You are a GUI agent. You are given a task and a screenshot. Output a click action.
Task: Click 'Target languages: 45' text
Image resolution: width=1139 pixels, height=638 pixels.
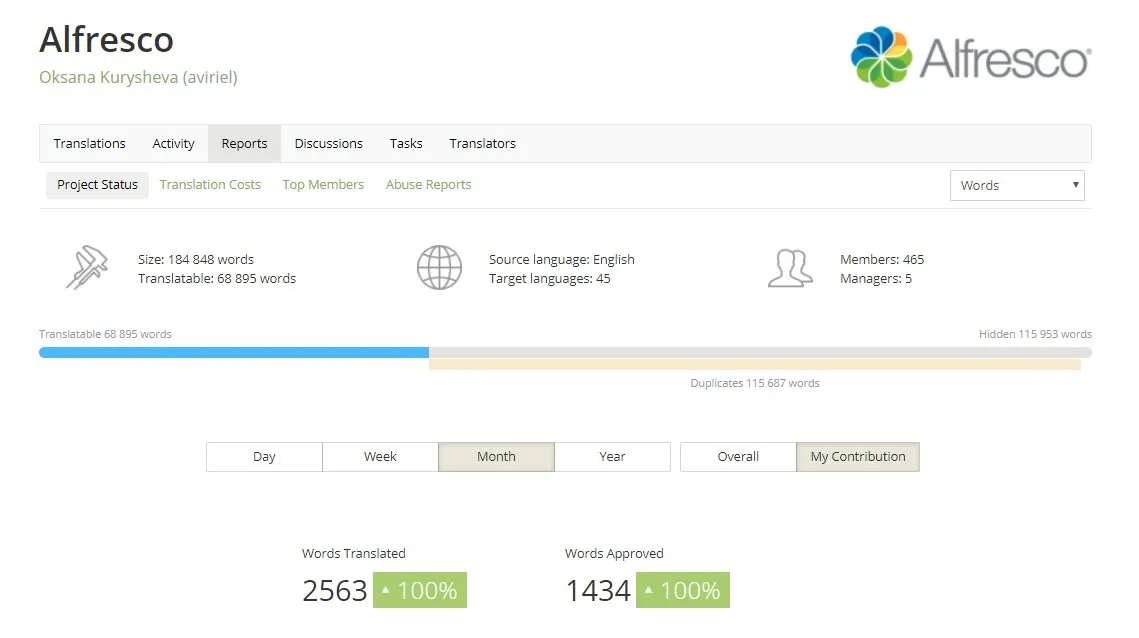tap(549, 278)
